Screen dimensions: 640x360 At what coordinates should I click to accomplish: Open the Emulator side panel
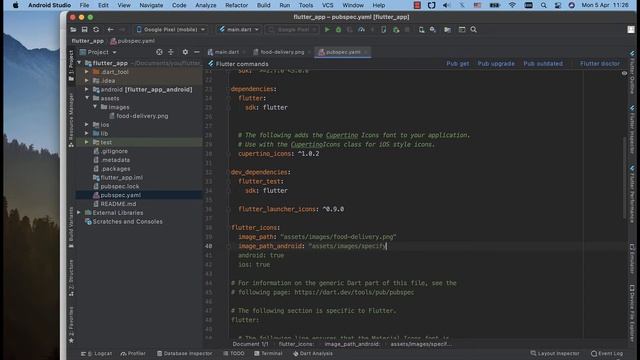(x=632, y=259)
